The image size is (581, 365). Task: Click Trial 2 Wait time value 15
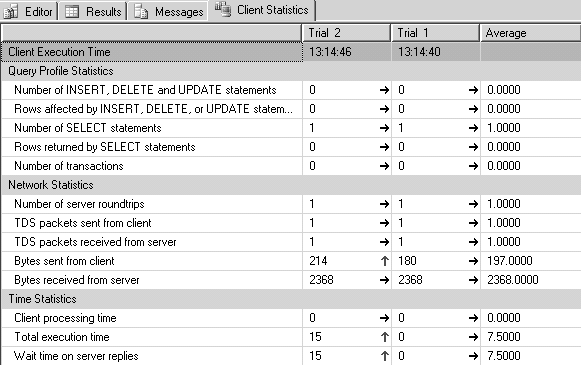click(315, 356)
